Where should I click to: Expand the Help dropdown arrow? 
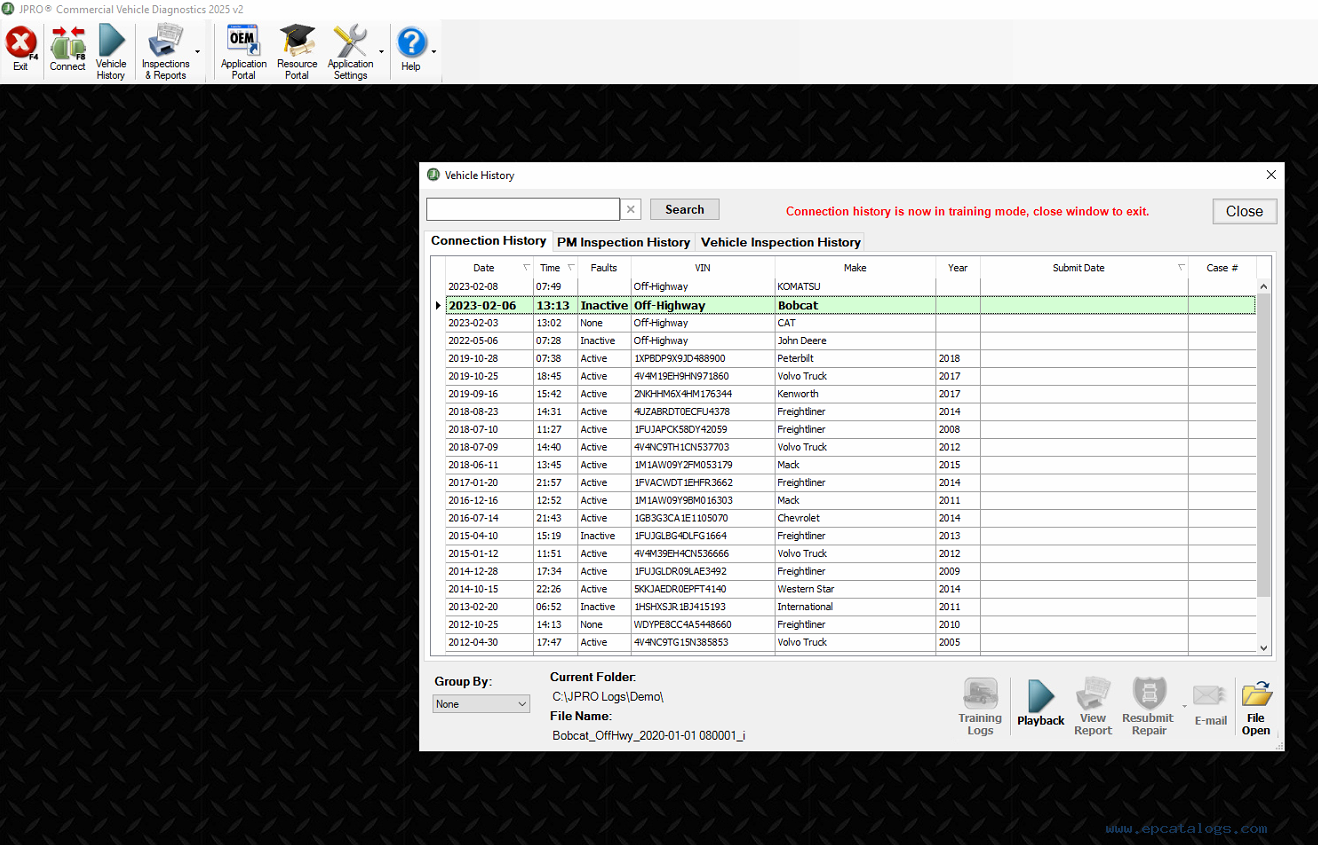pos(433,52)
